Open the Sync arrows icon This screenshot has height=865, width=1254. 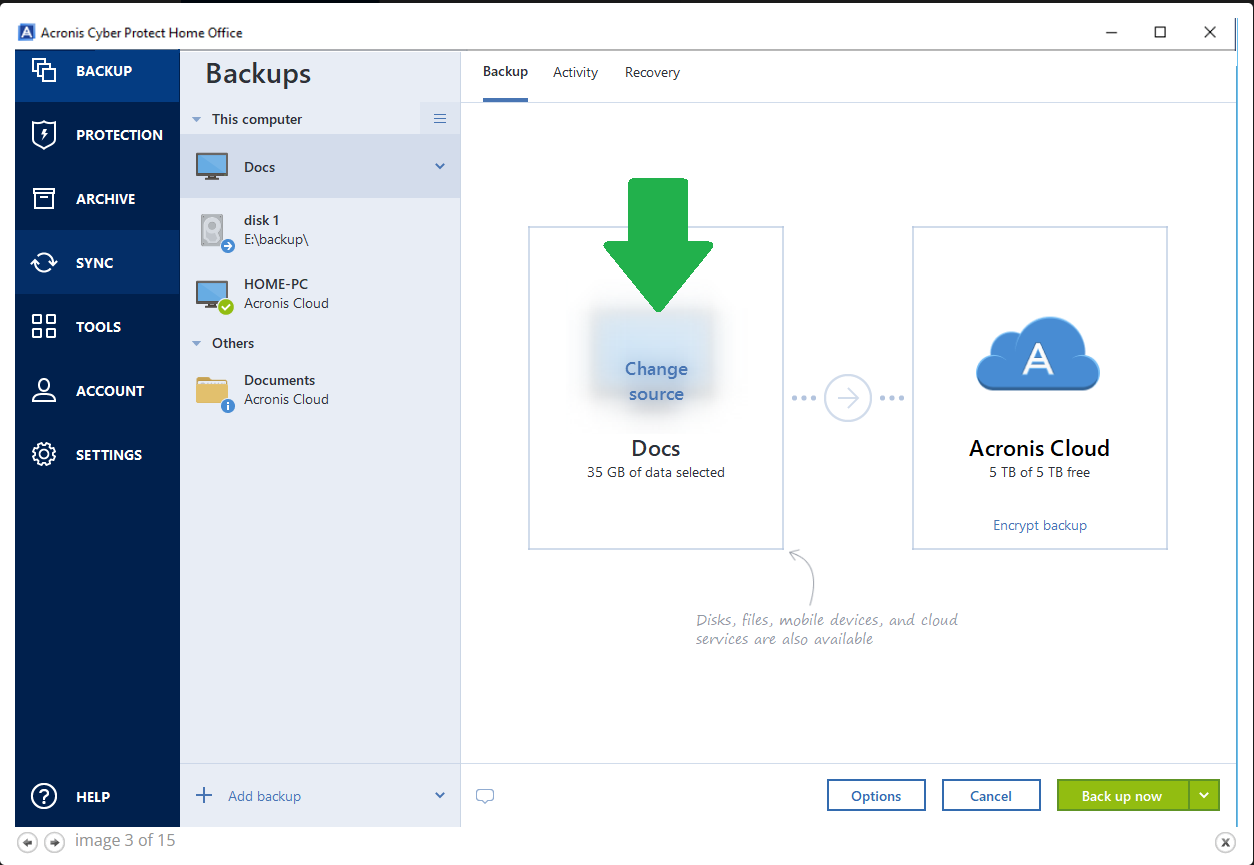point(43,263)
